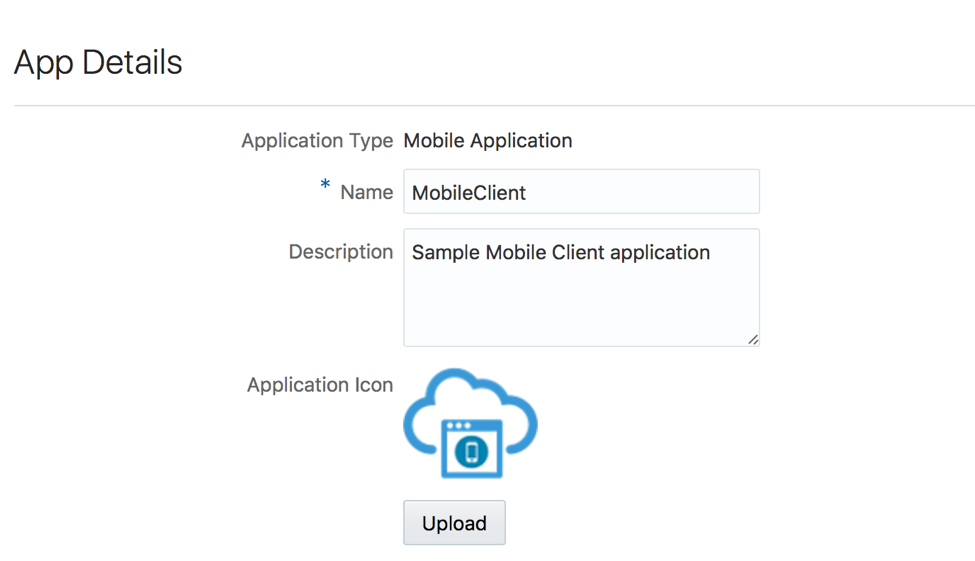This screenshot has height=561, width=975.
Task: Grab the Description box resize handle
Action: click(x=752, y=339)
